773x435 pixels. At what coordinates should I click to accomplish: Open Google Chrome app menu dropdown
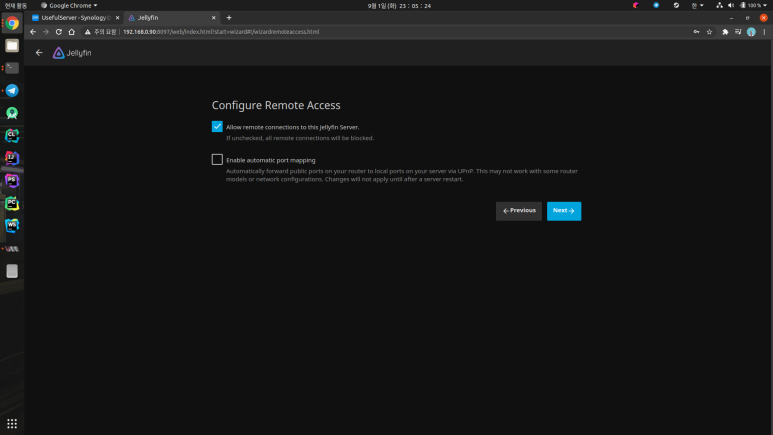[x=69, y=5]
